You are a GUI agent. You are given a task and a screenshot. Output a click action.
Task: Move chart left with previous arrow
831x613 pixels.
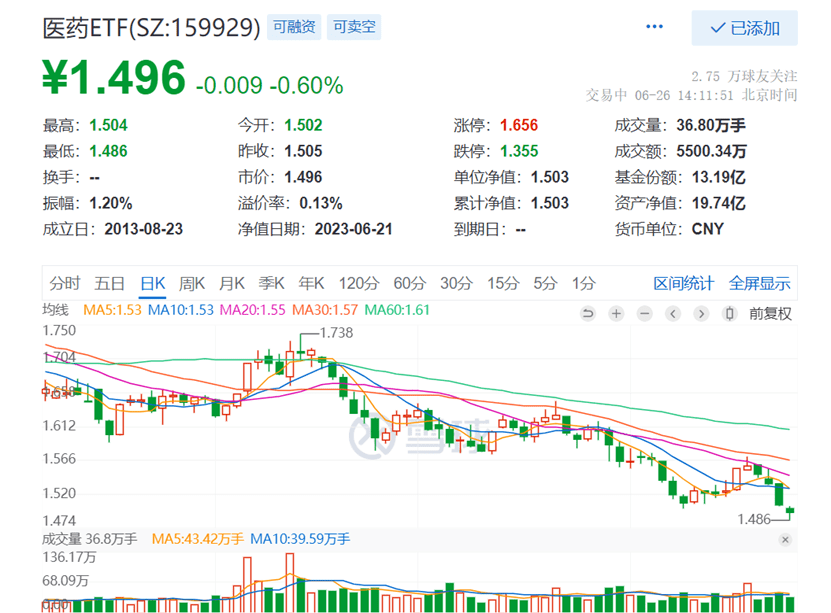point(673,314)
